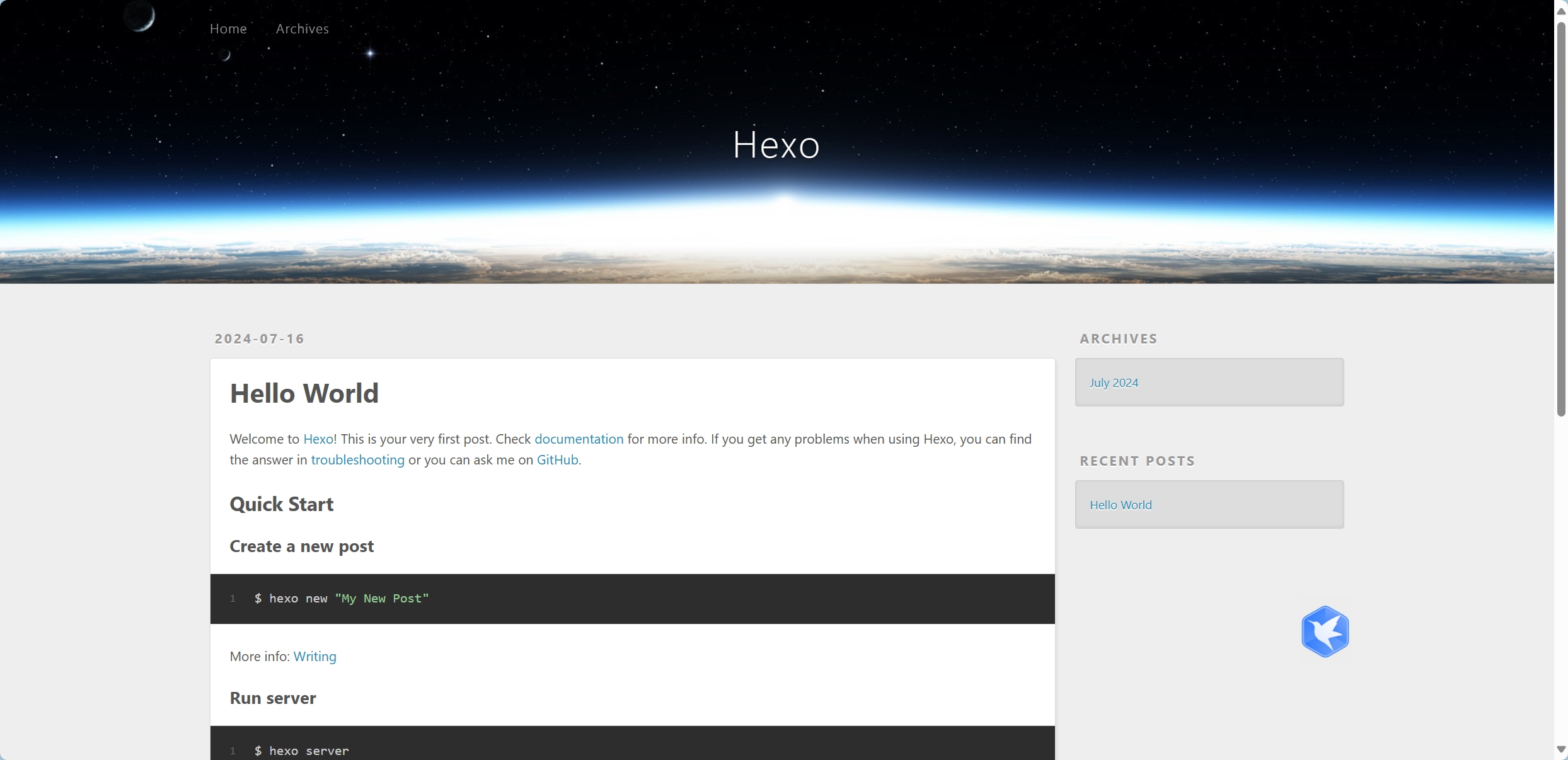Image resolution: width=1568 pixels, height=760 pixels.
Task: Select July 2024 in Archives sidebar
Action: point(1114,383)
